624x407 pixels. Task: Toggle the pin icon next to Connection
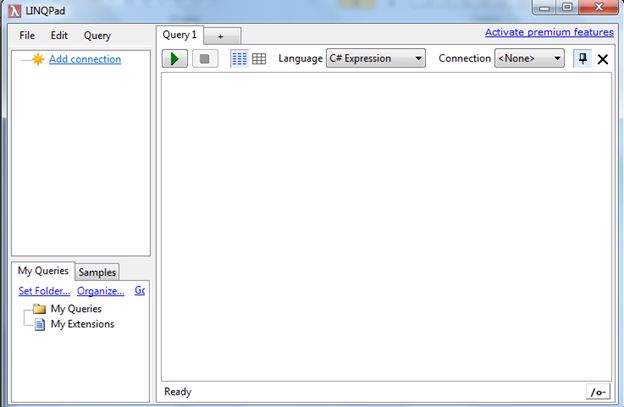click(583, 59)
